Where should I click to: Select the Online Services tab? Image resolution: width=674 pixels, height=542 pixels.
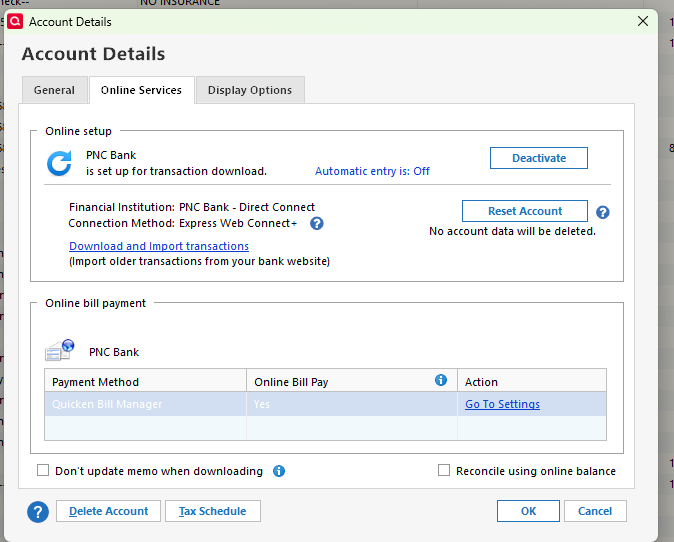point(141,90)
